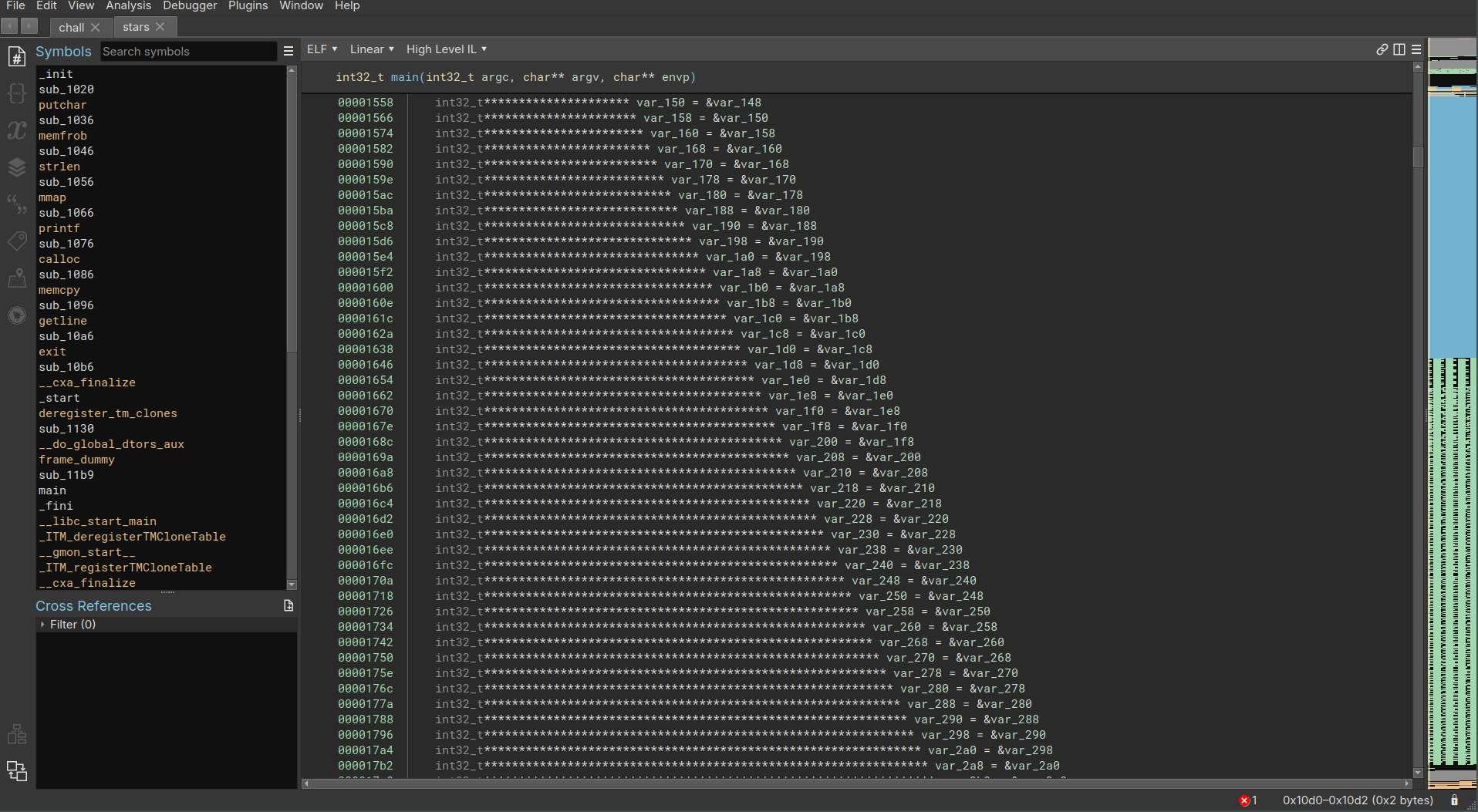Open the High Level IL dropdown
Screen dimensions: 1478x812
(x=446, y=49)
